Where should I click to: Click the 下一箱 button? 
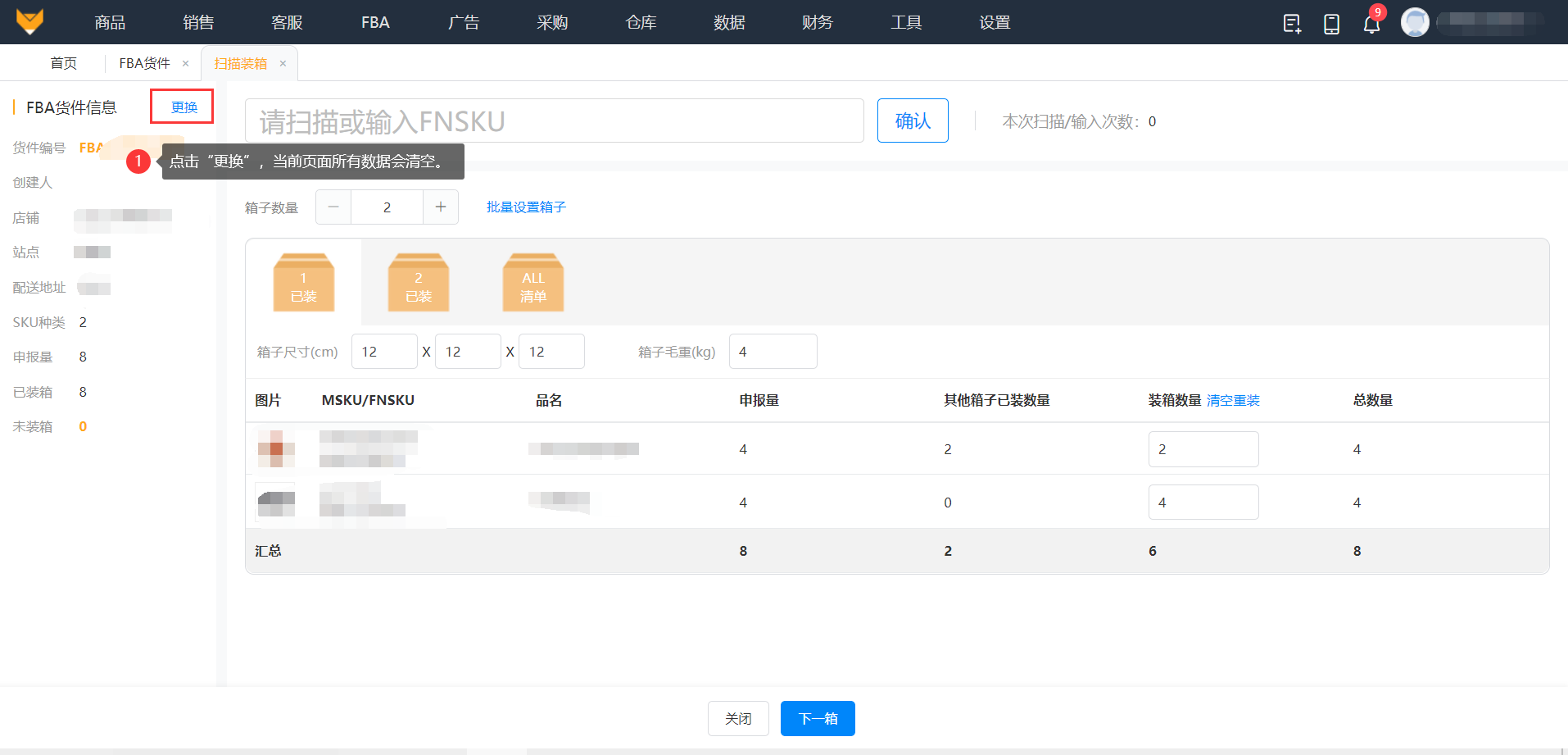point(817,718)
